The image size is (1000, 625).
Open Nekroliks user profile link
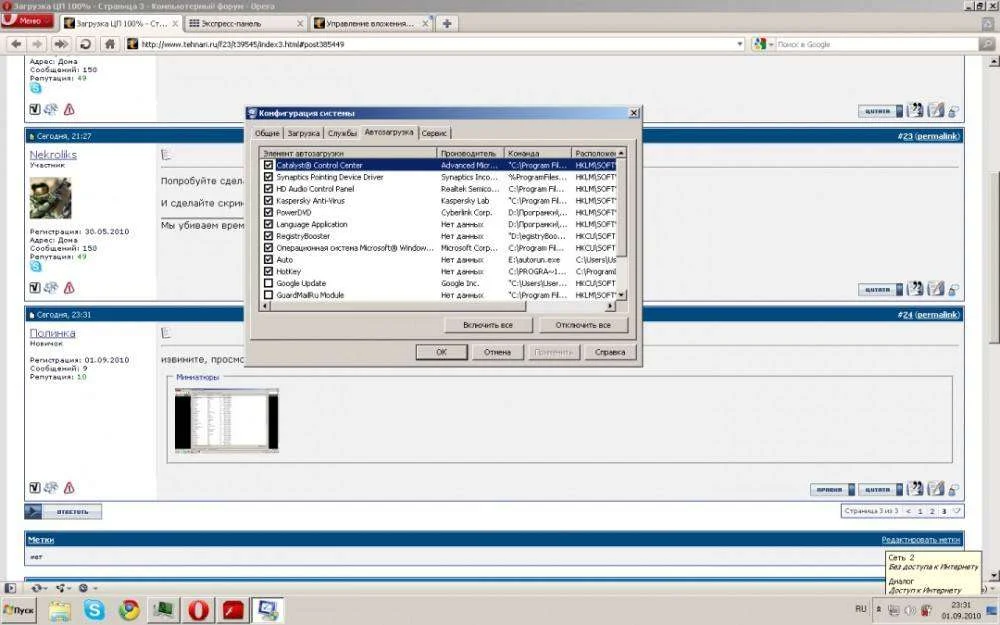pos(53,155)
